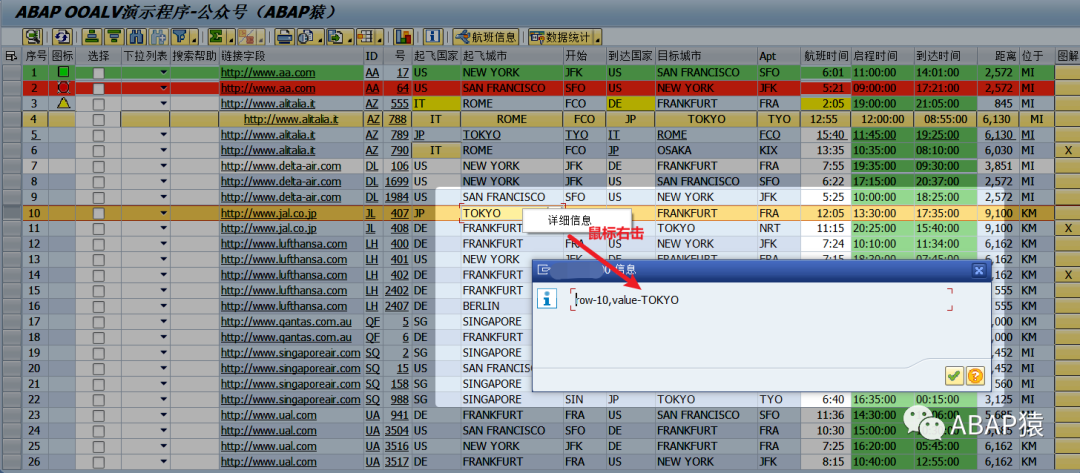The image size is (1080, 473).
Task: Click the 目标城市 column header
Action: (706, 56)
